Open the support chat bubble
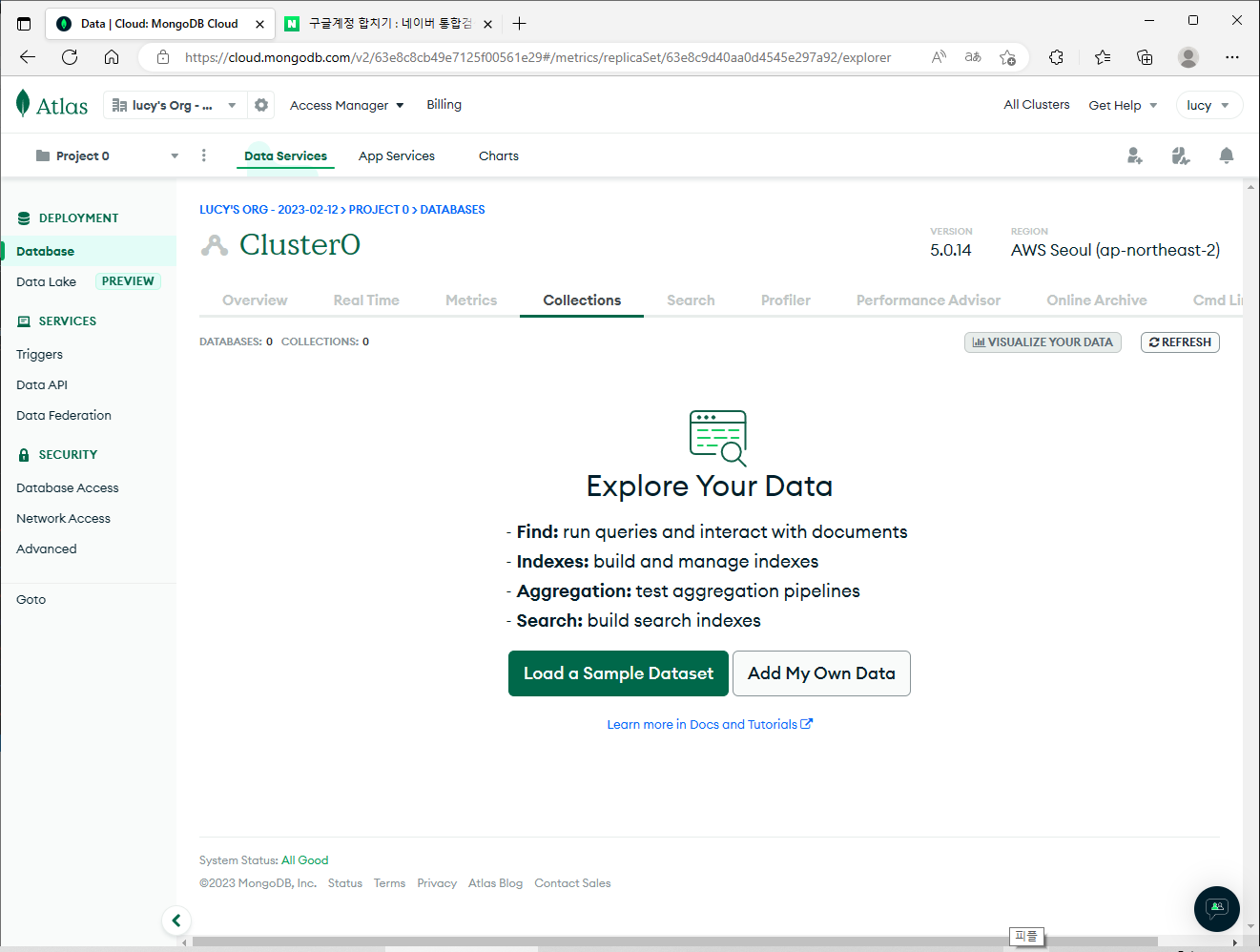Image resolution: width=1260 pixels, height=952 pixels. coord(1217,908)
